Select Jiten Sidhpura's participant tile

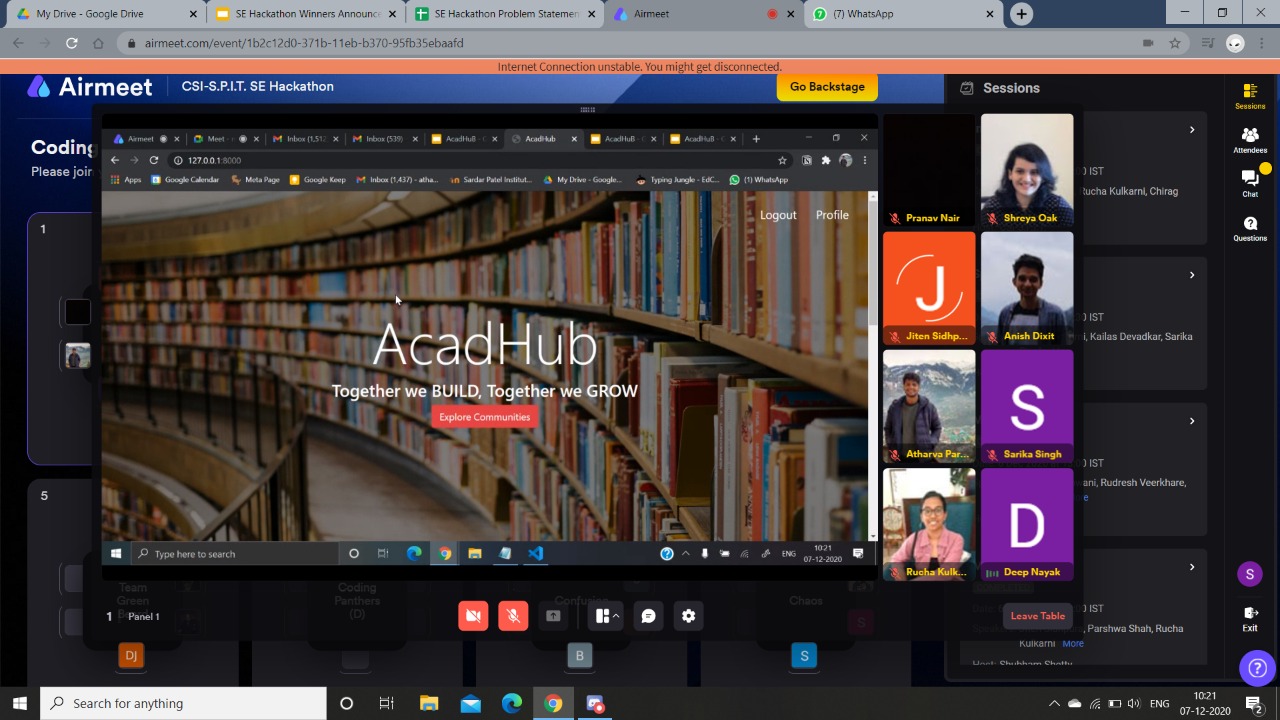pyautogui.click(x=929, y=288)
